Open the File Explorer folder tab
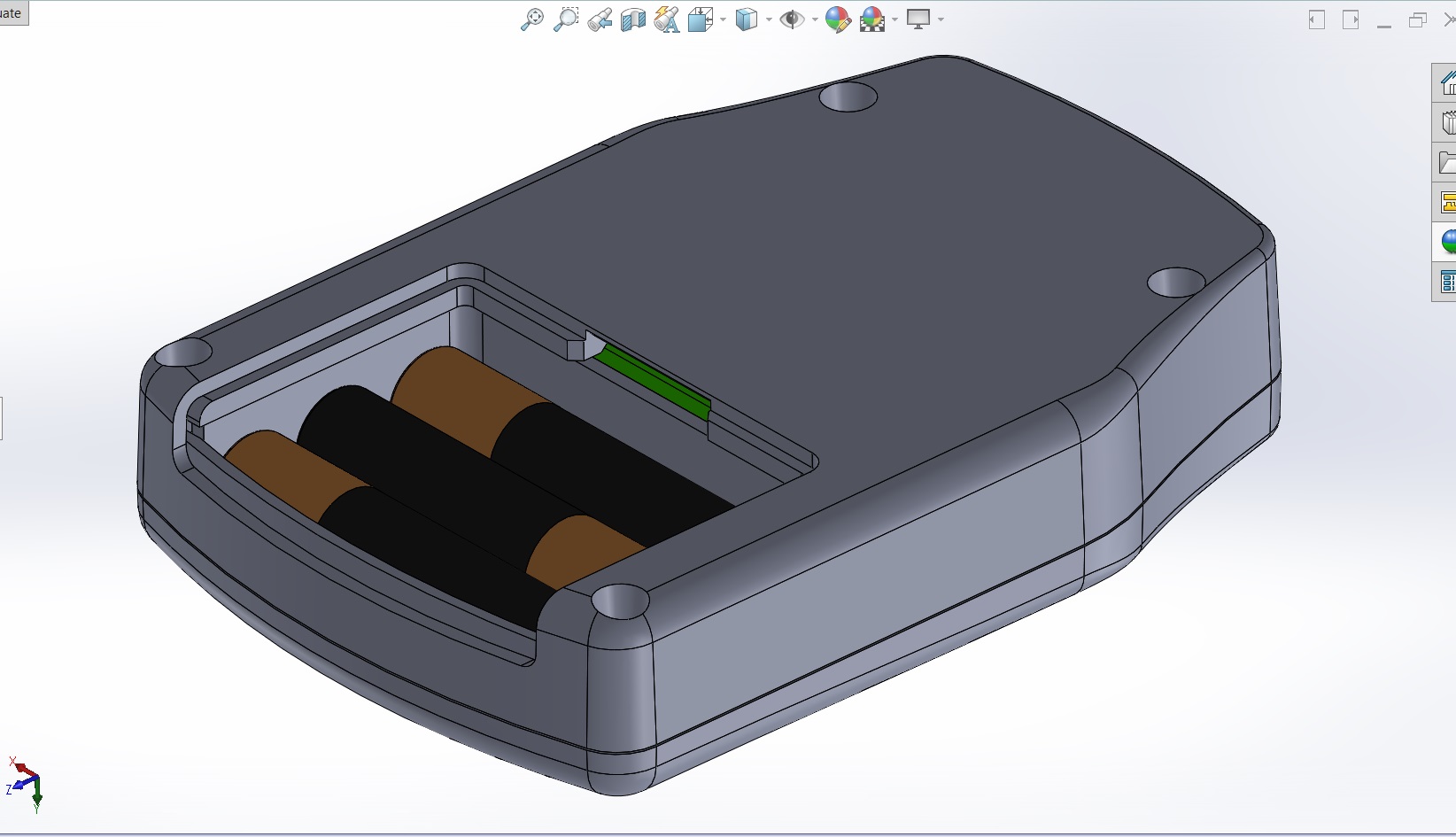 1445,162
